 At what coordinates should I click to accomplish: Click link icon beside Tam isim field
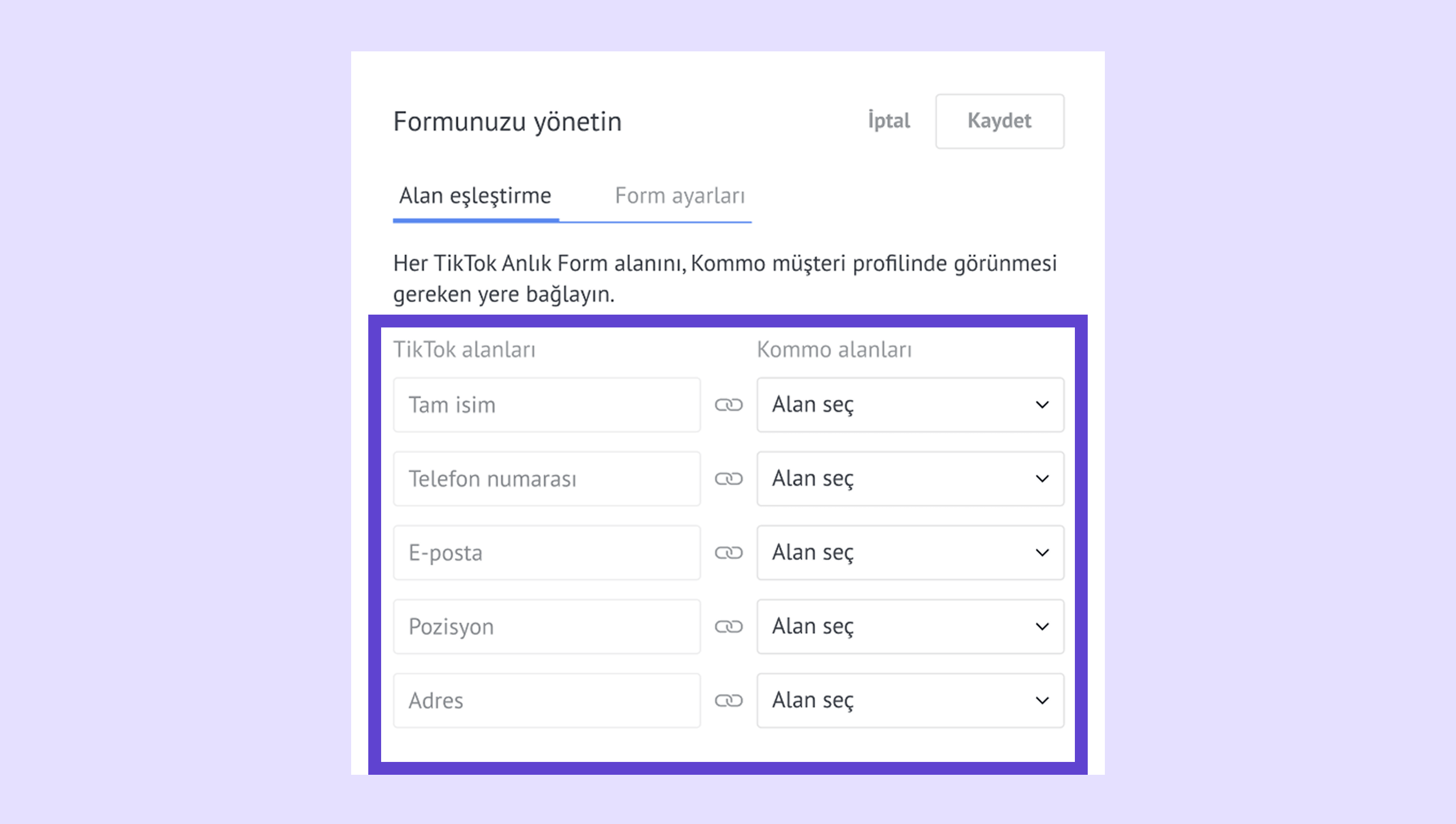[x=728, y=405]
